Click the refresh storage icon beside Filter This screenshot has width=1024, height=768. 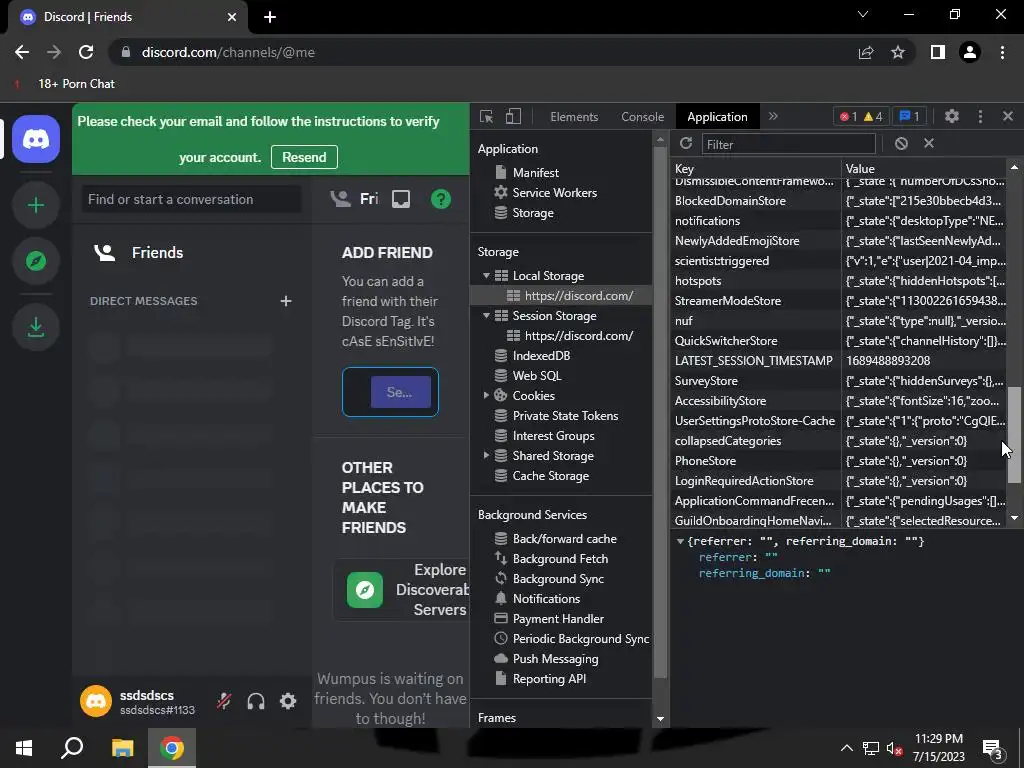point(686,144)
